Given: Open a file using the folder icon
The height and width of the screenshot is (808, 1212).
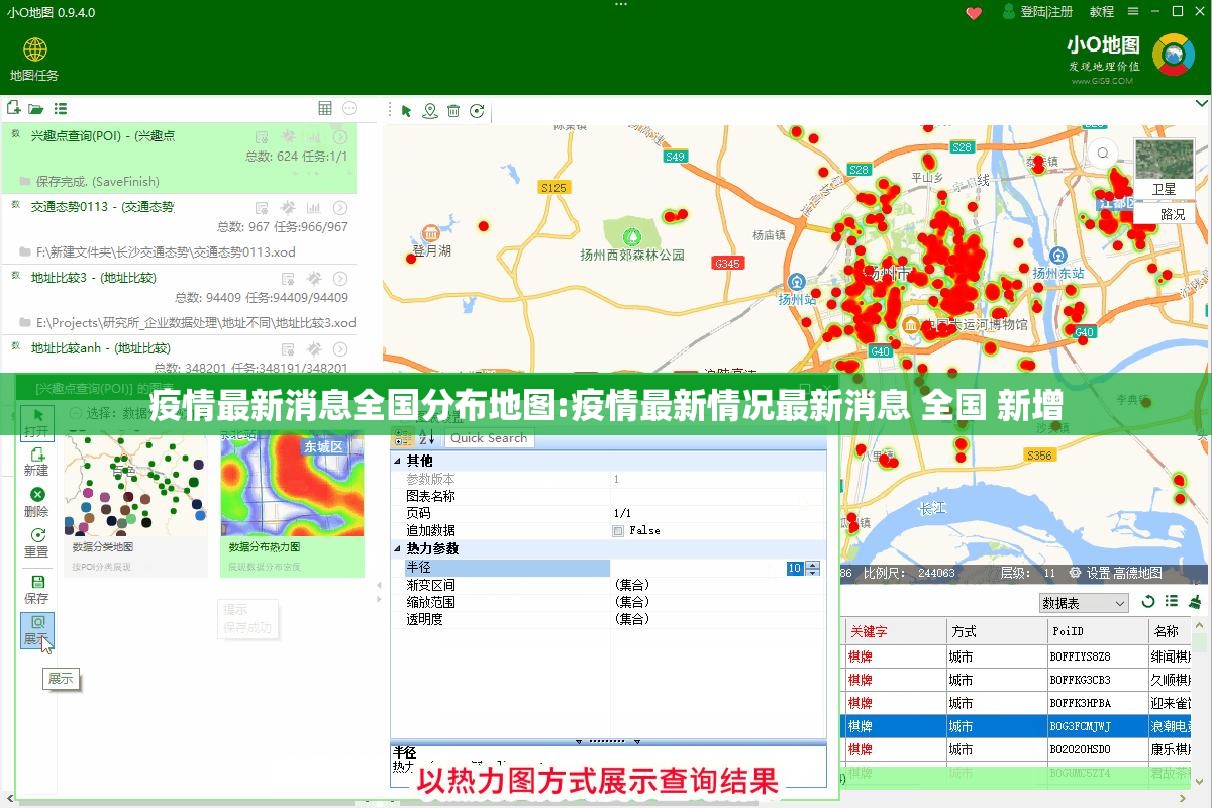Looking at the screenshot, I should pyautogui.click(x=35, y=107).
